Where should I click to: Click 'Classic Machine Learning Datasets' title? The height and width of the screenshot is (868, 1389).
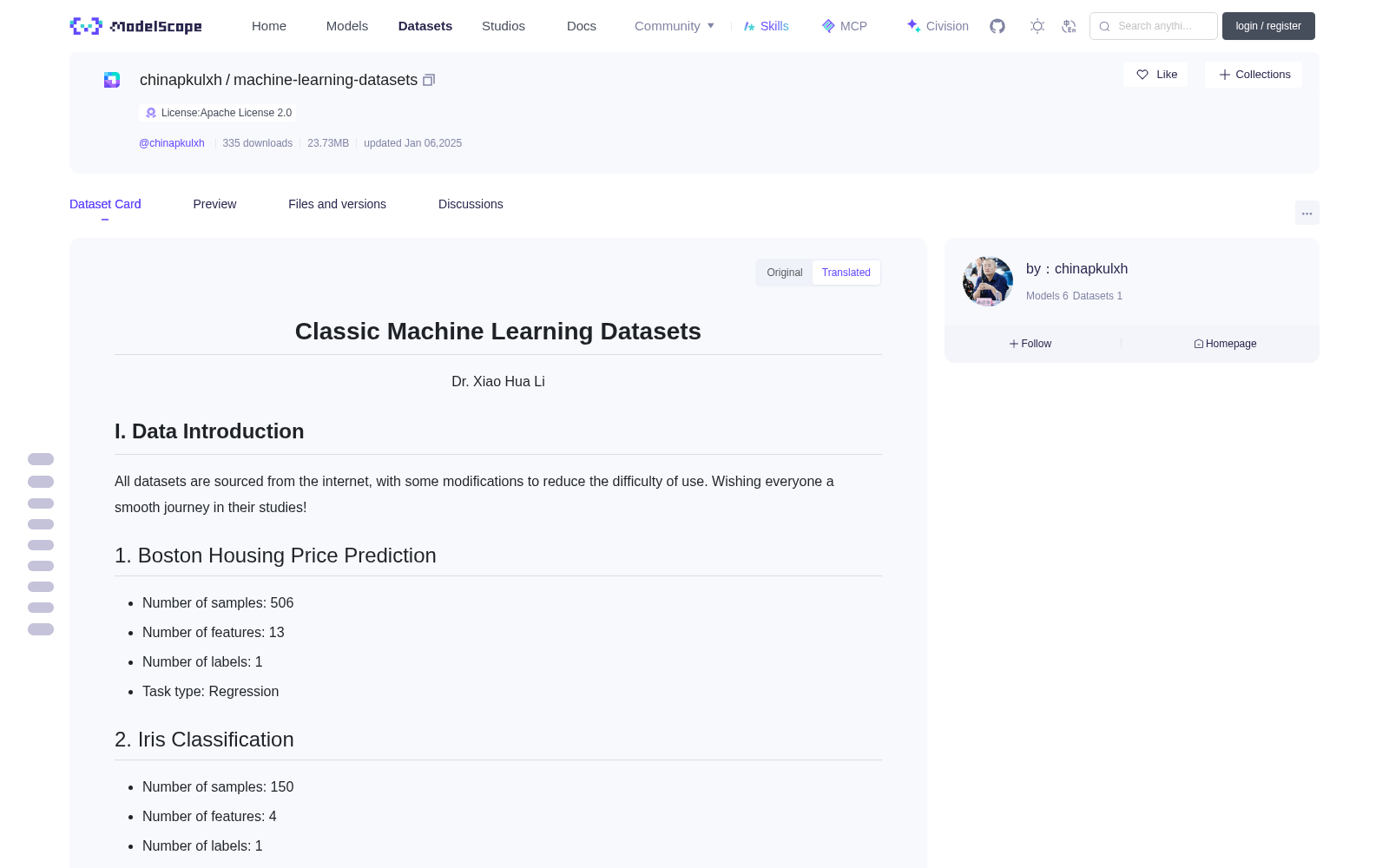coord(498,332)
